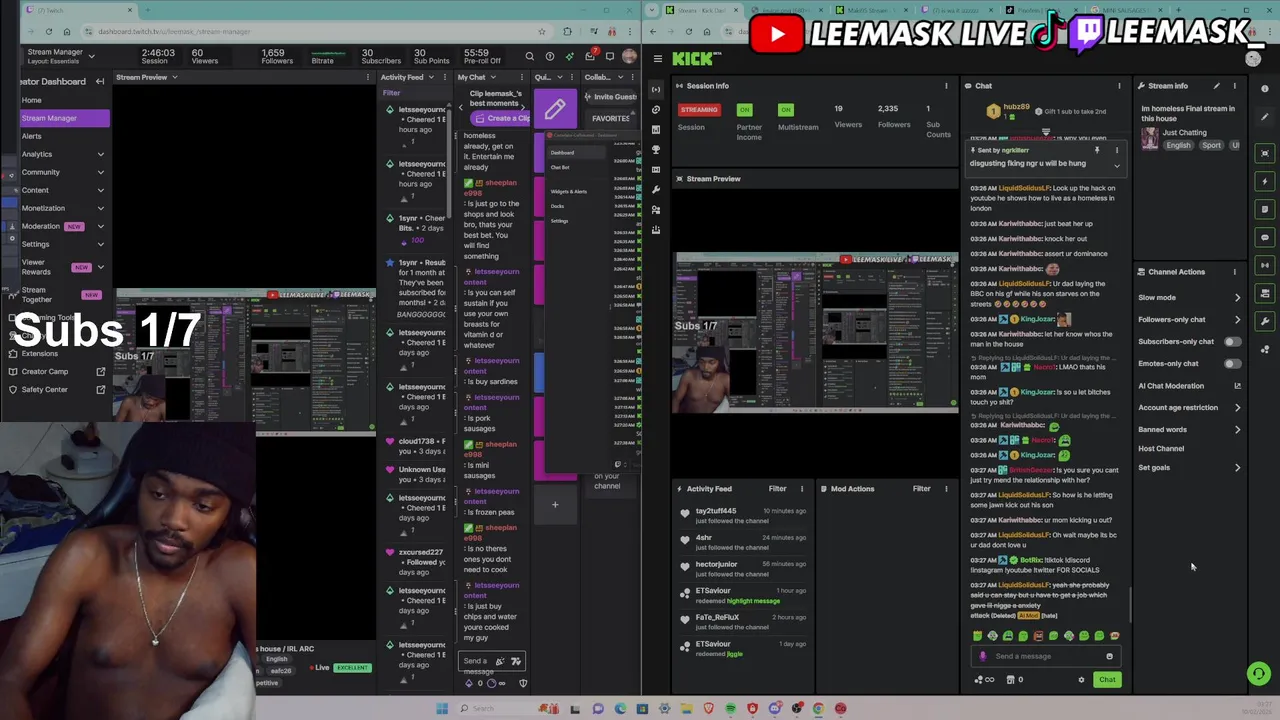
Task: Expand Slow mode options
Action: tap(1237, 298)
